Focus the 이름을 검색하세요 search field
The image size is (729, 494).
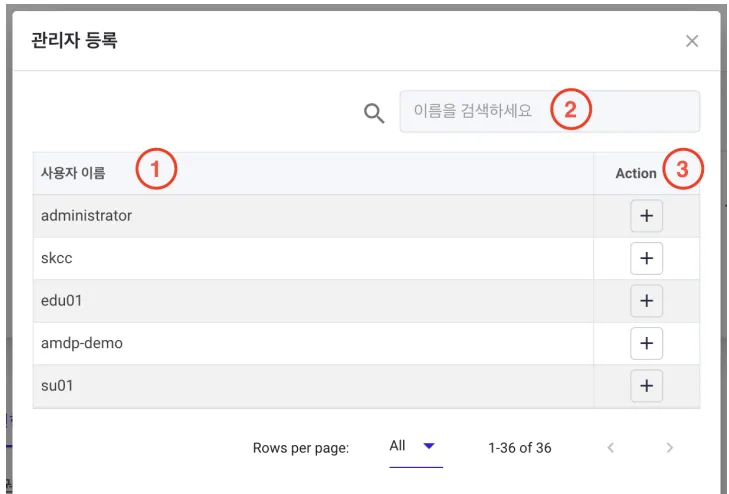tap(550, 112)
